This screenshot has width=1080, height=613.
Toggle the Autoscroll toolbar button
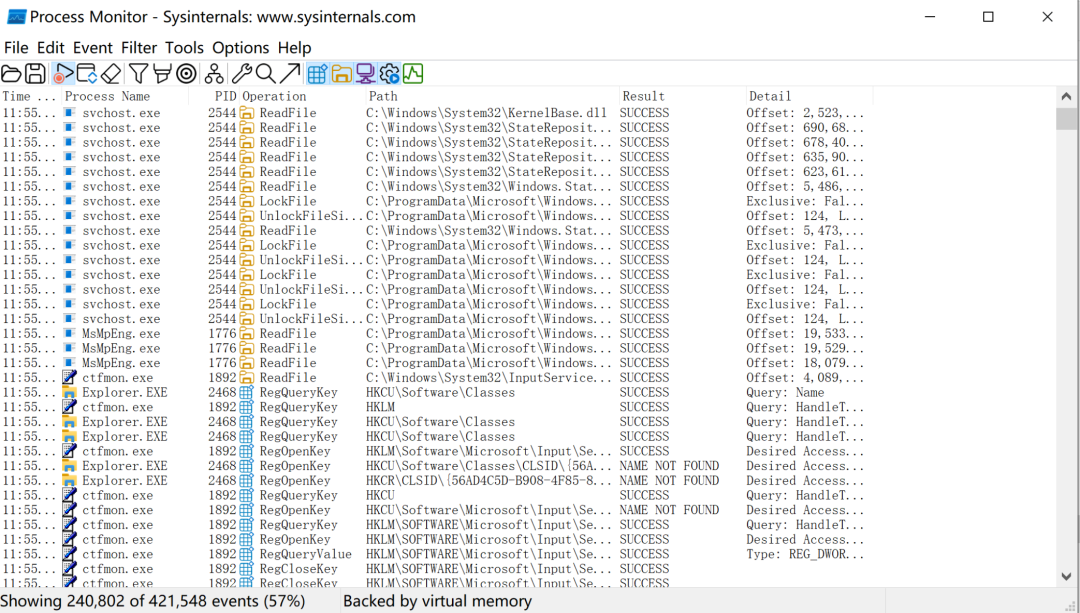click(87, 74)
